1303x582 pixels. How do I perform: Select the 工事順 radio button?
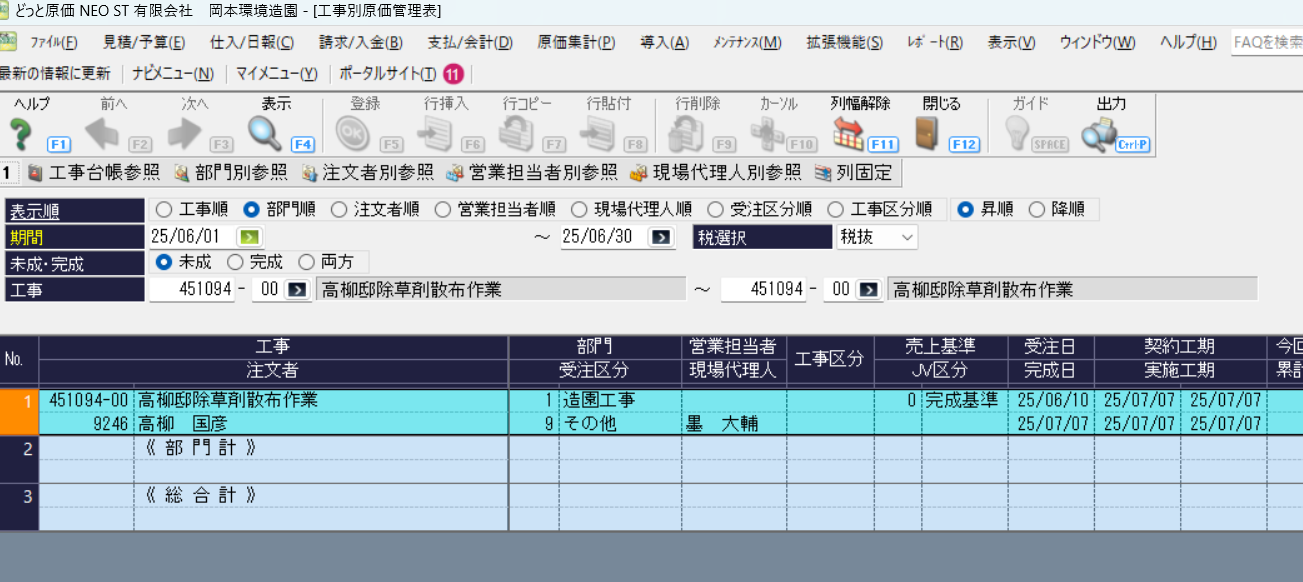click(x=164, y=210)
